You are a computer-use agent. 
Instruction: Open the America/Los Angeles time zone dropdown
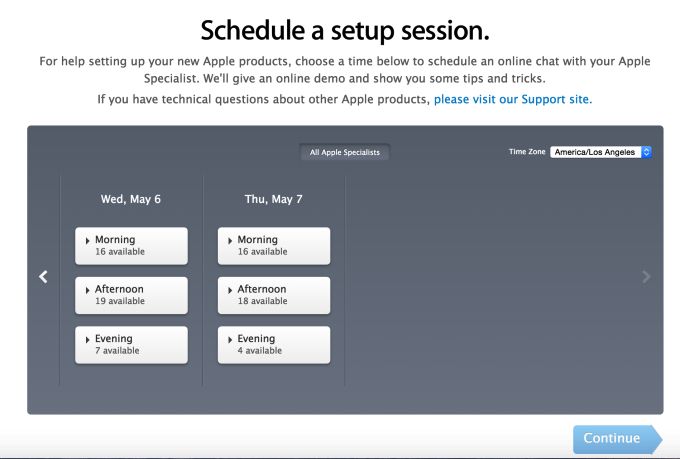coord(596,152)
